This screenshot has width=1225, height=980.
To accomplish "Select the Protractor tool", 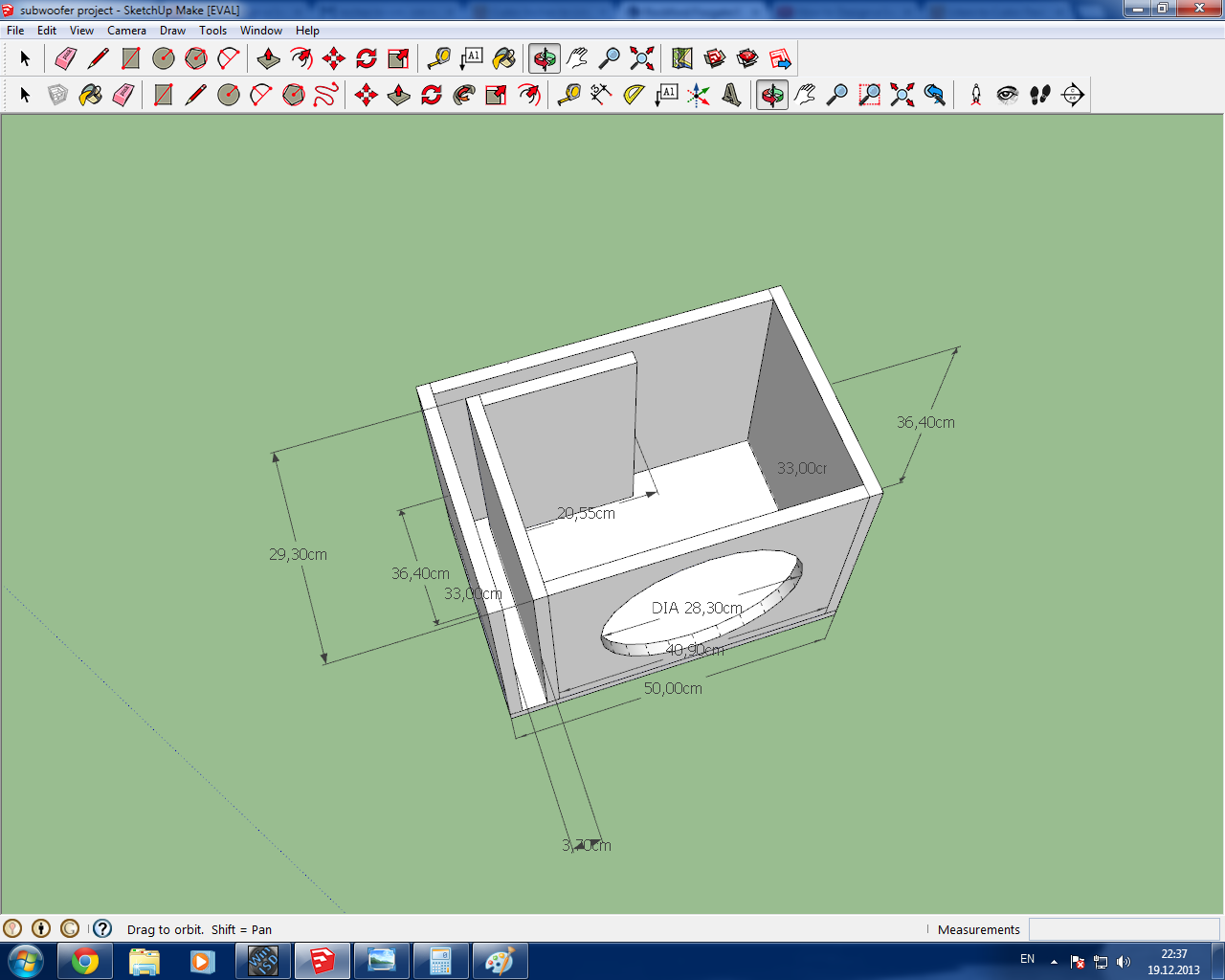I will [x=634, y=95].
